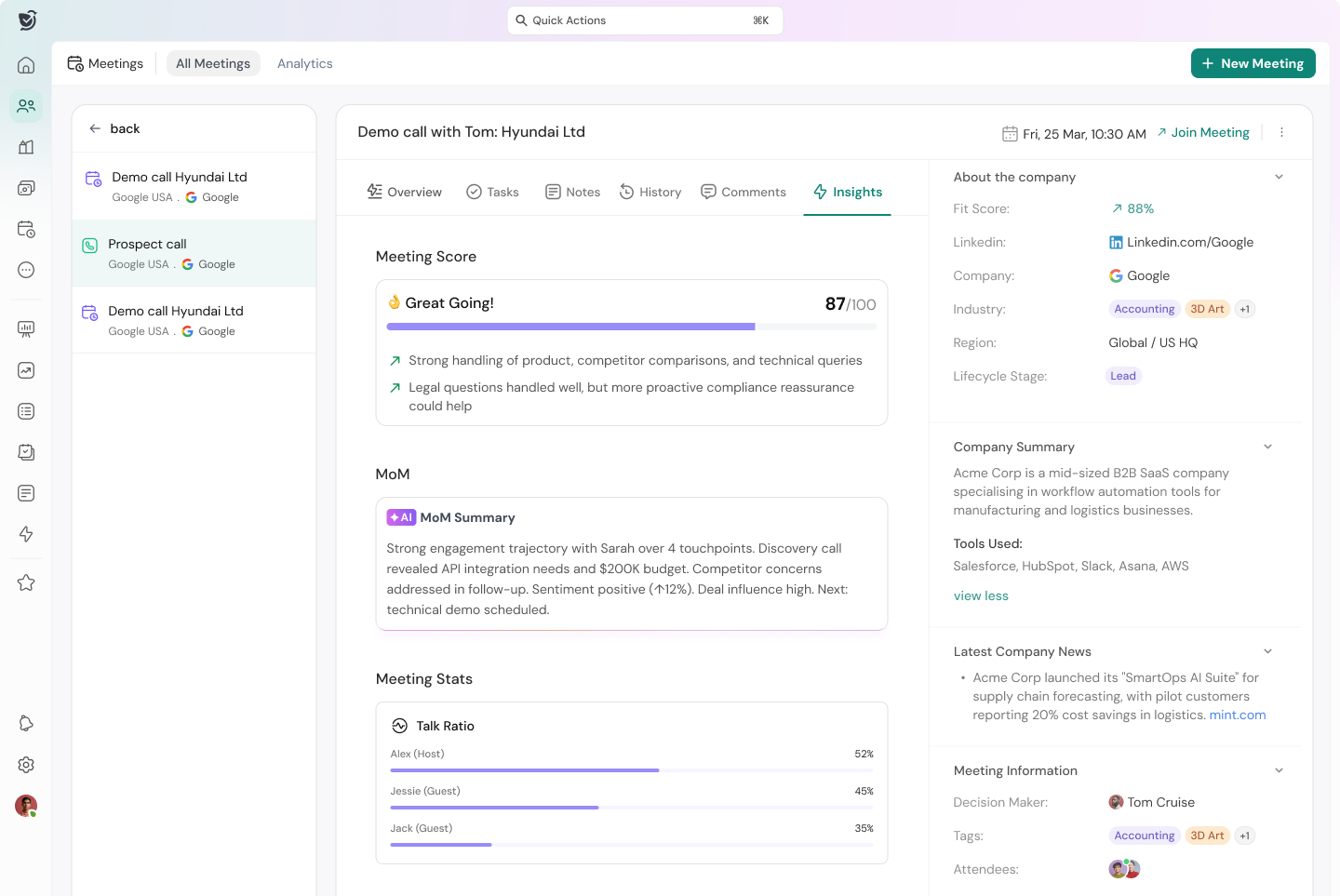Click Jessie (Guest) talk ratio bar

[632, 808]
